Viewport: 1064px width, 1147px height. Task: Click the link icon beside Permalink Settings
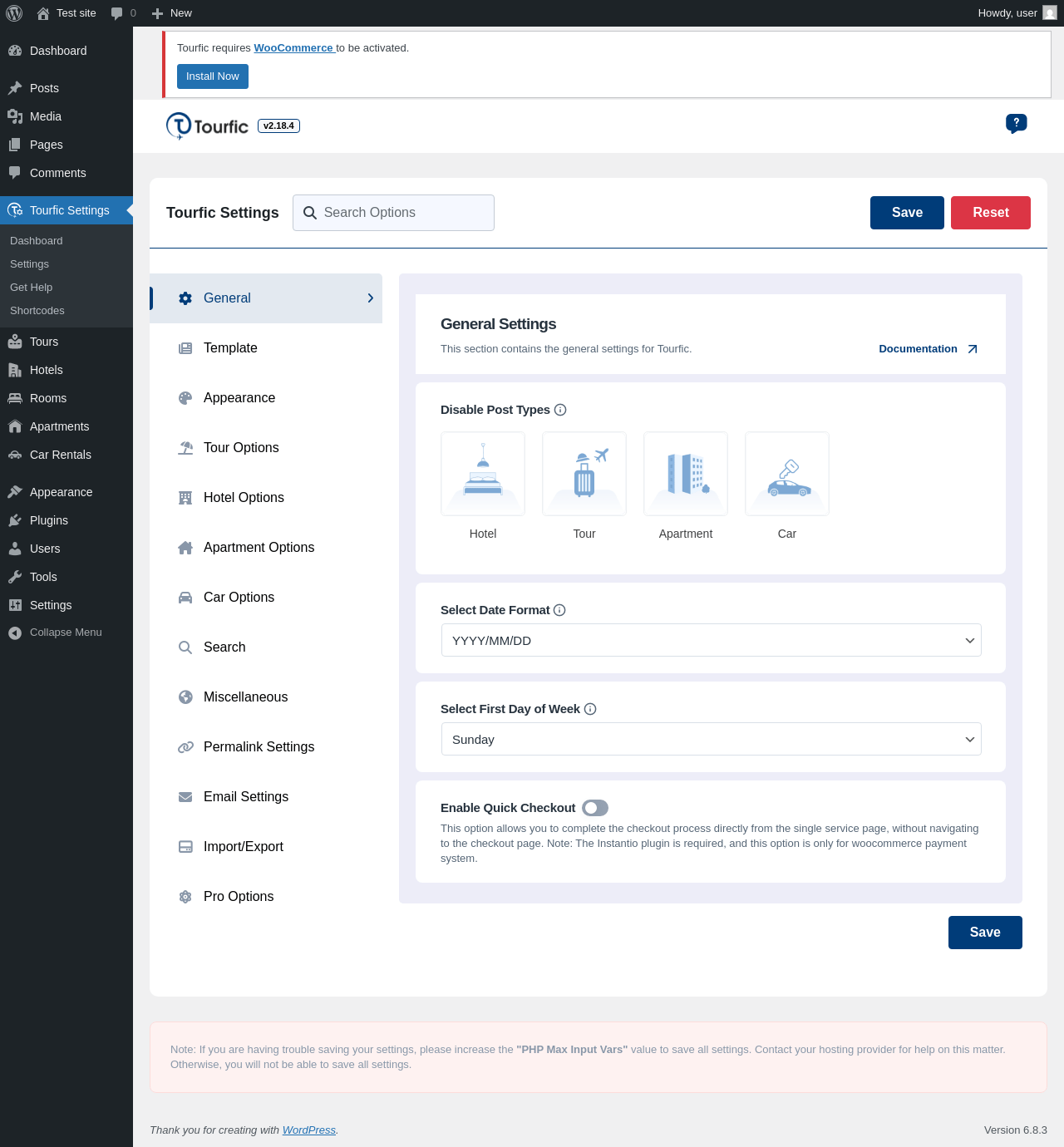tap(185, 747)
